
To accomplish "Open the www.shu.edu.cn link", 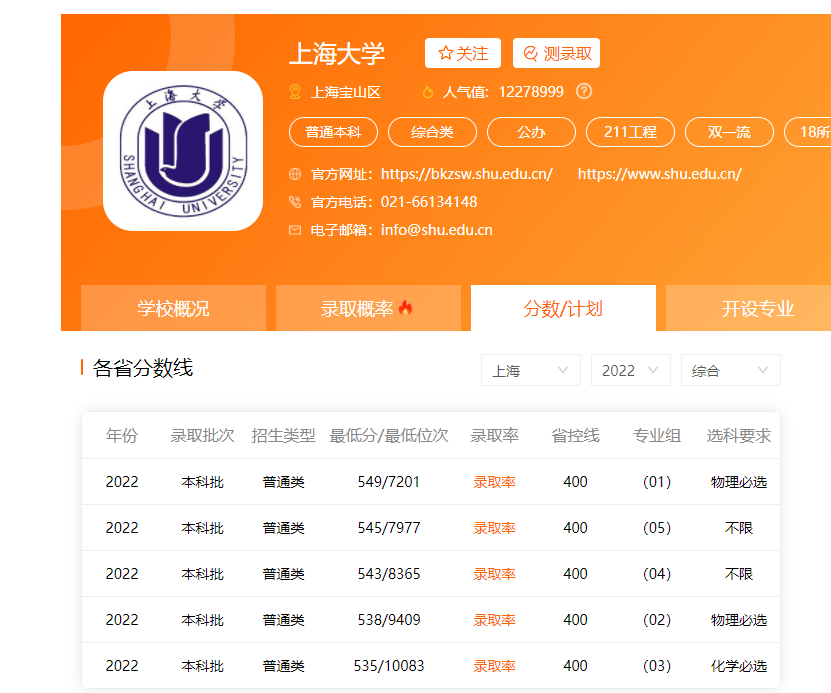I will click(659, 174).
